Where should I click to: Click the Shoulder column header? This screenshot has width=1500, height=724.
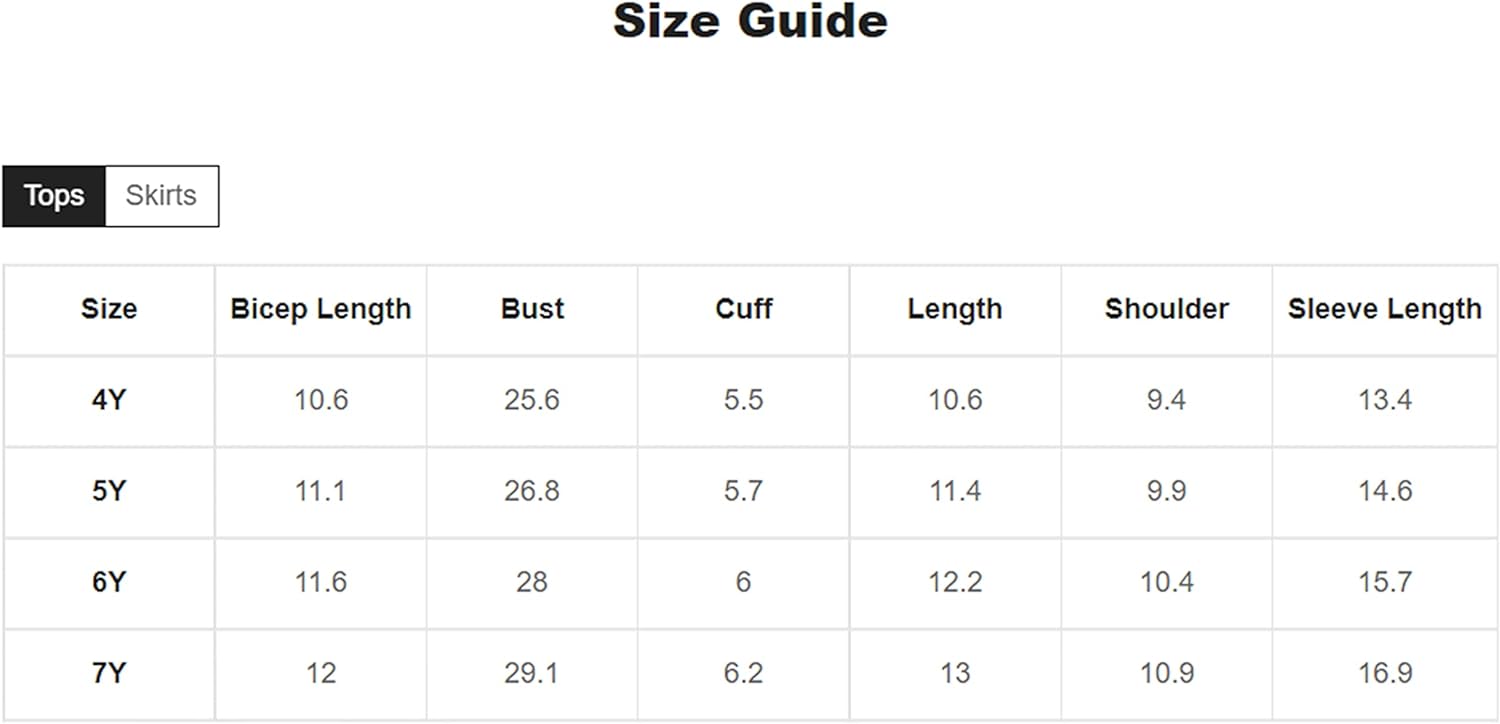(x=1167, y=309)
